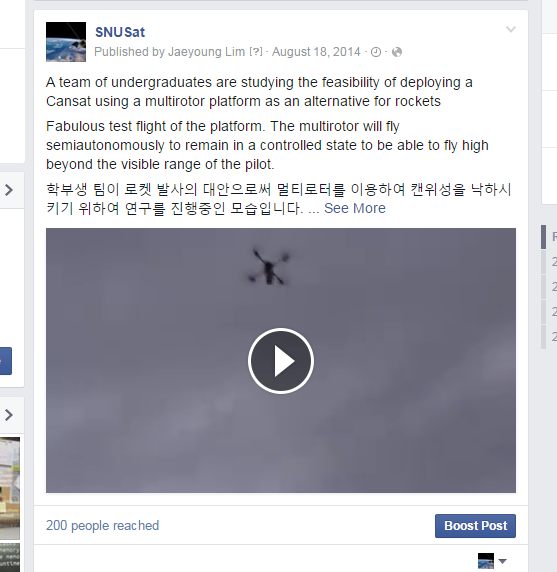Open the August 18, 2014 post timestamp

click(316, 52)
